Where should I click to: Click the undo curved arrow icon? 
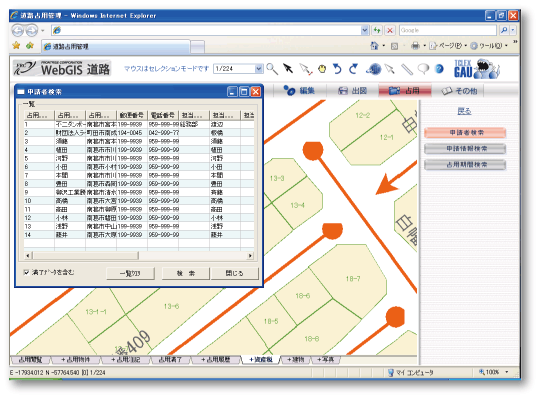[337, 69]
